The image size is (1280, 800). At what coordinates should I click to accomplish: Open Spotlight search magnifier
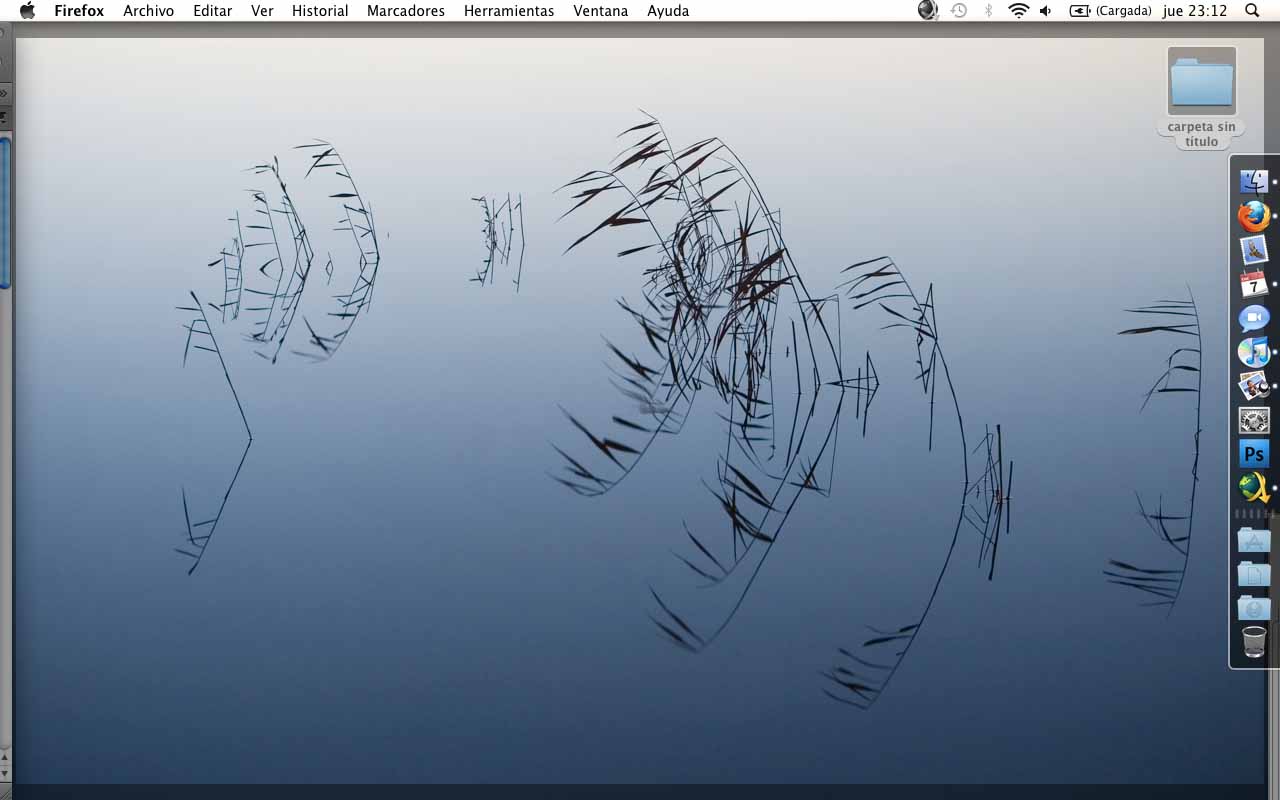pyautogui.click(x=1252, y=11)
